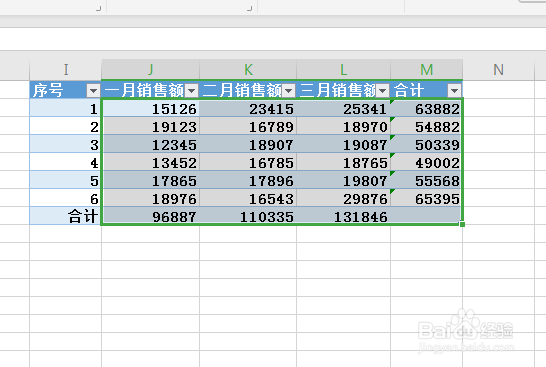Select cell with value 18976

tap(150, 198)
